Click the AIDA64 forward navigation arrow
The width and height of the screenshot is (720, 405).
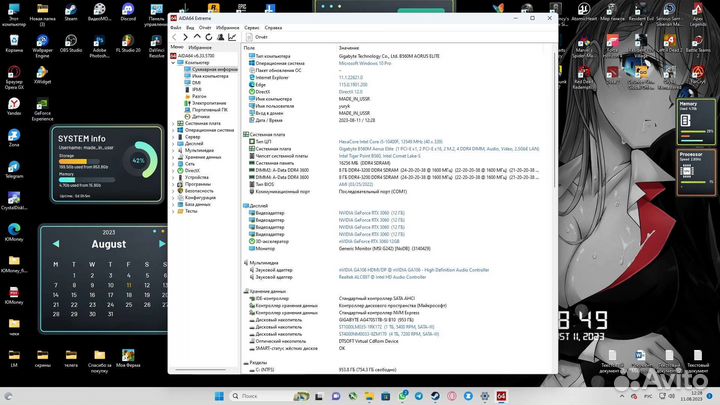186,37
